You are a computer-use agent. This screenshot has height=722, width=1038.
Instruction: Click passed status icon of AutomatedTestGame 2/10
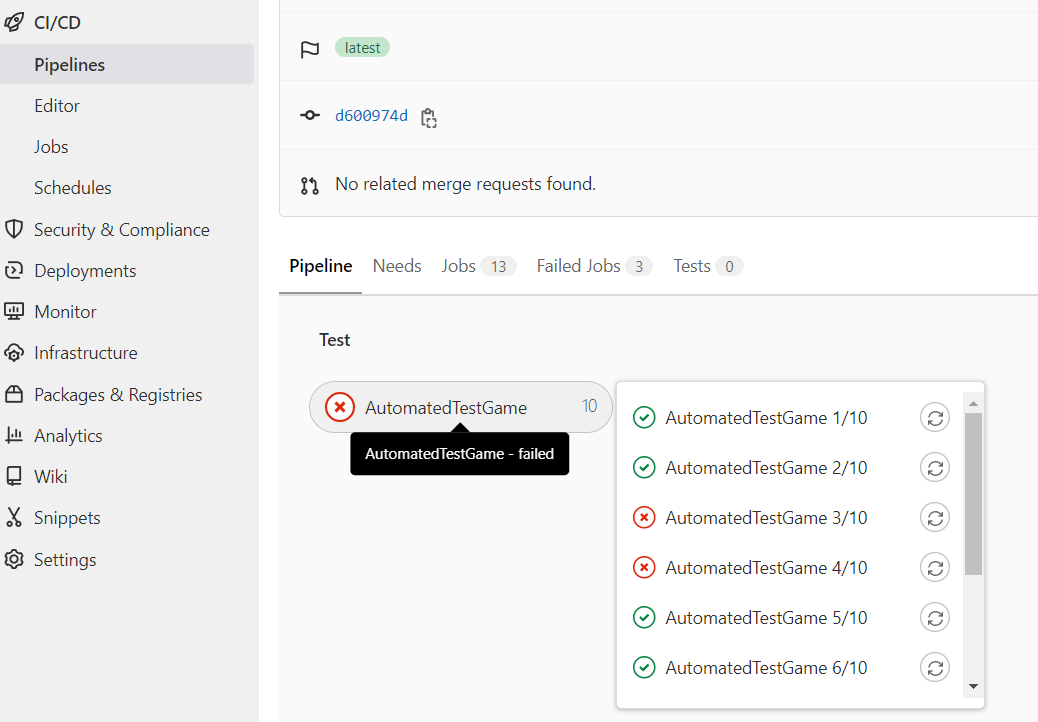(645, 468)
